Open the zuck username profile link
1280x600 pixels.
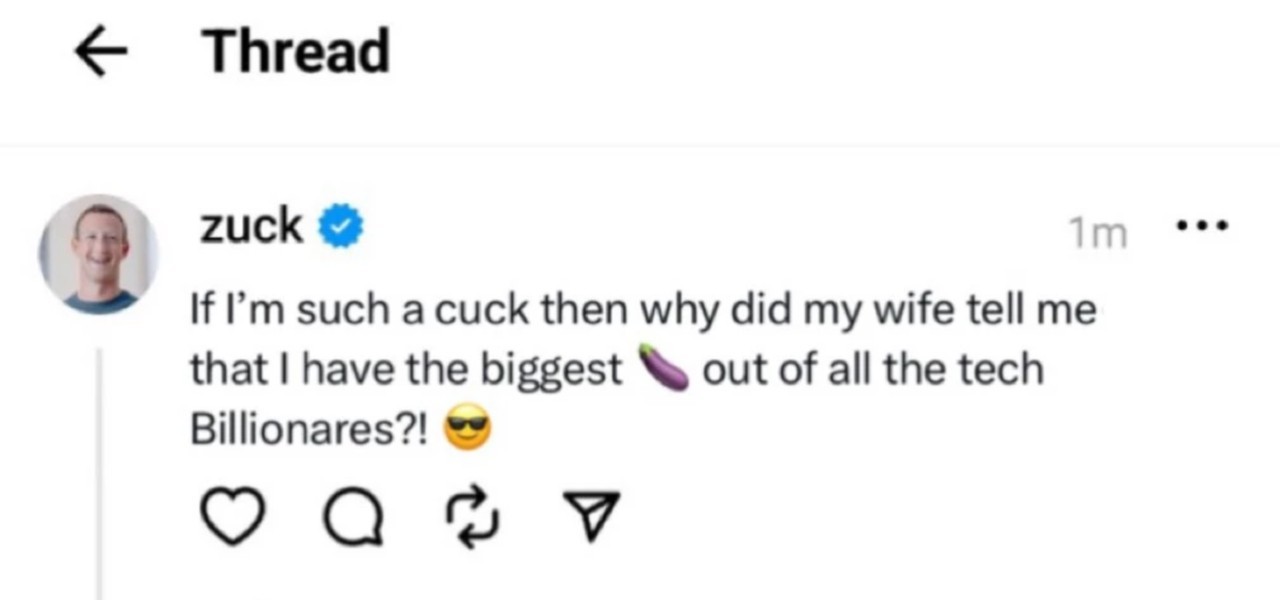251,228
